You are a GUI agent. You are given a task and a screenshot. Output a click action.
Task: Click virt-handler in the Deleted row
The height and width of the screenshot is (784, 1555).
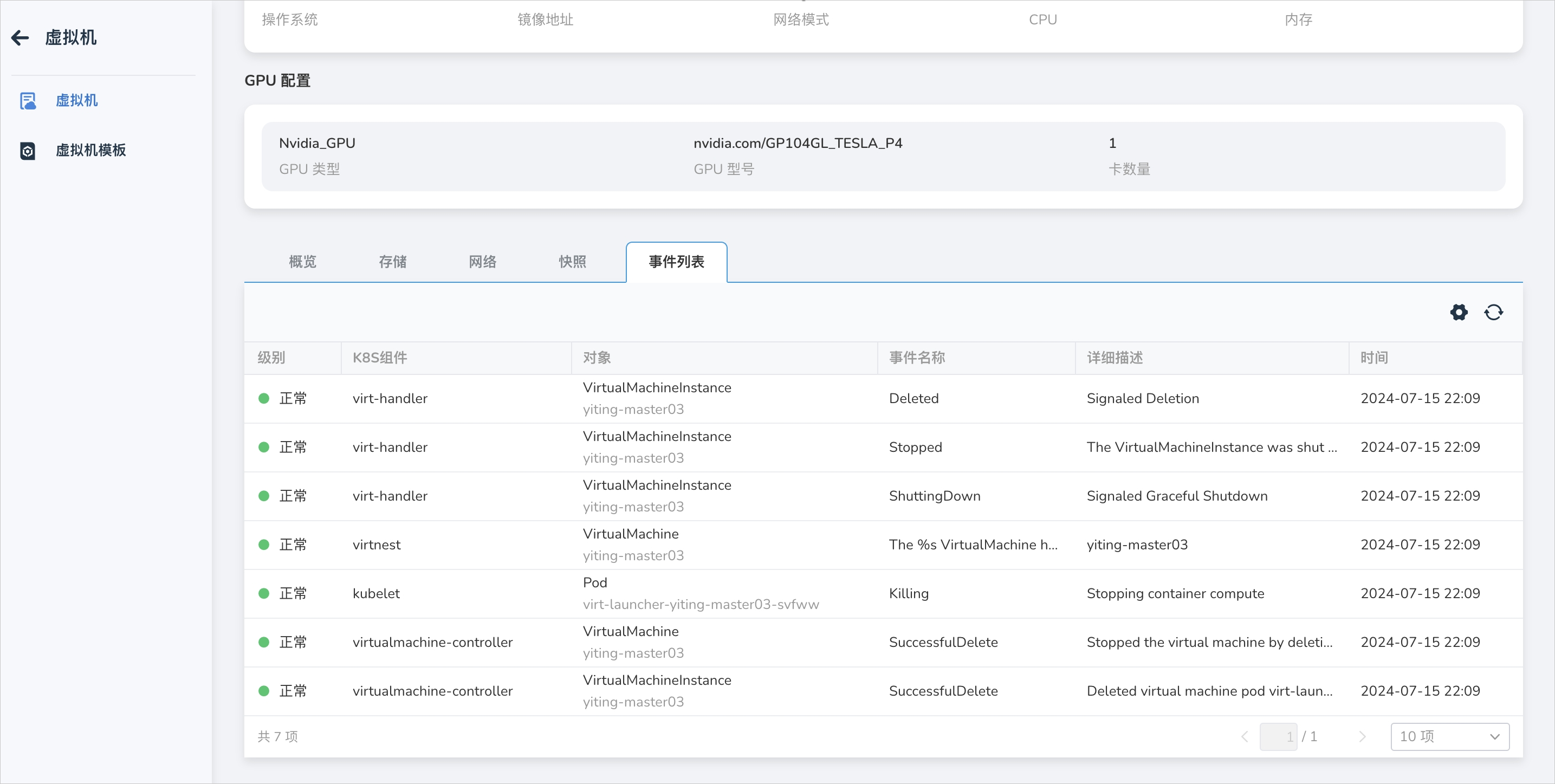pyautogui.click(x=390, y=398)
